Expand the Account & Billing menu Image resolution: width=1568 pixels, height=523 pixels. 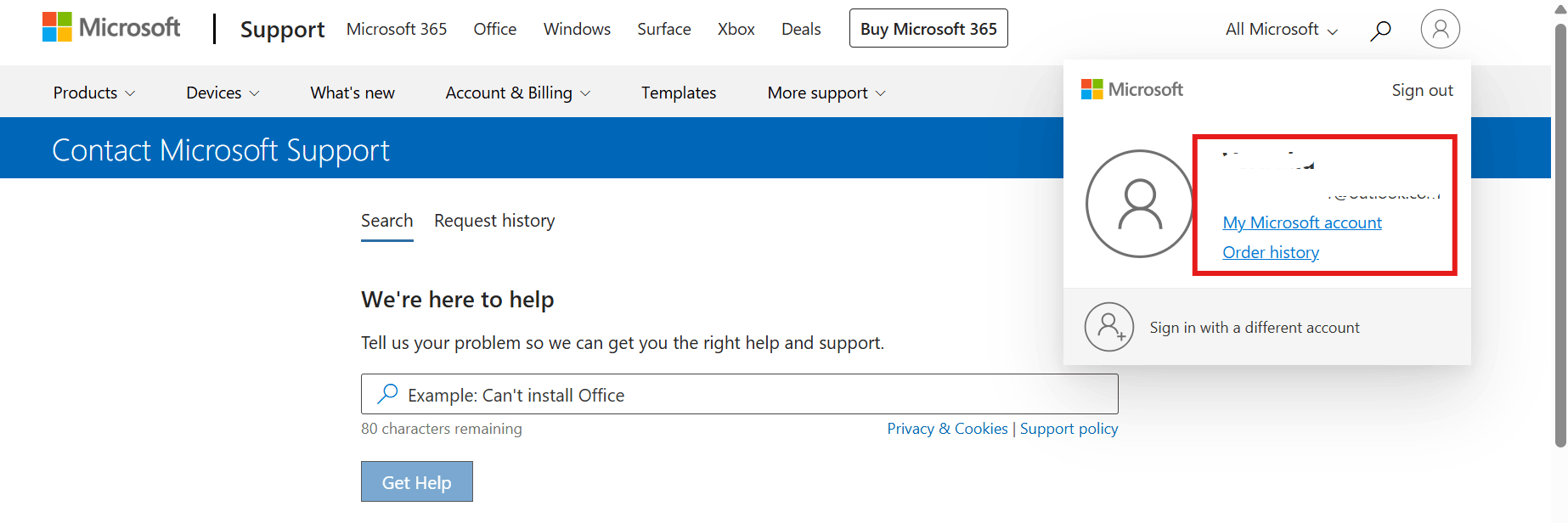coord(518,93)
